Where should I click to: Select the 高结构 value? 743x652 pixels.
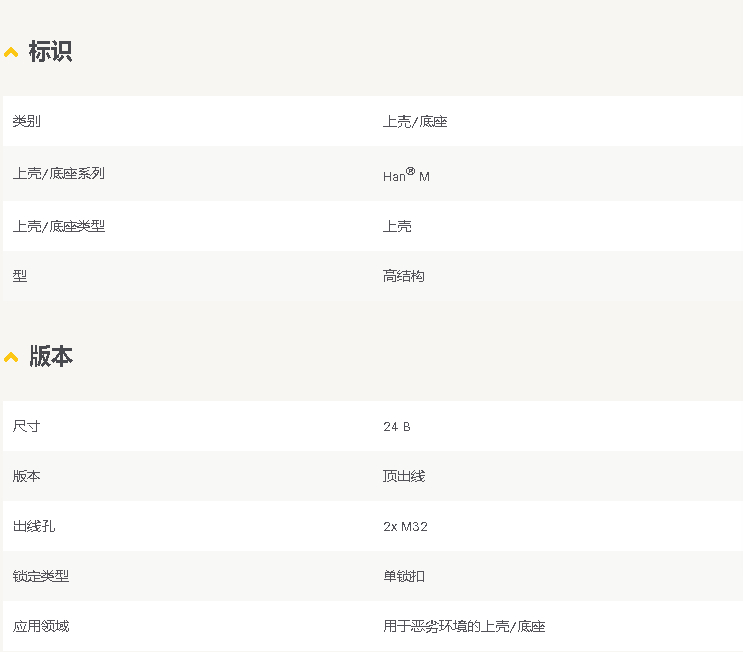point(404,276)
